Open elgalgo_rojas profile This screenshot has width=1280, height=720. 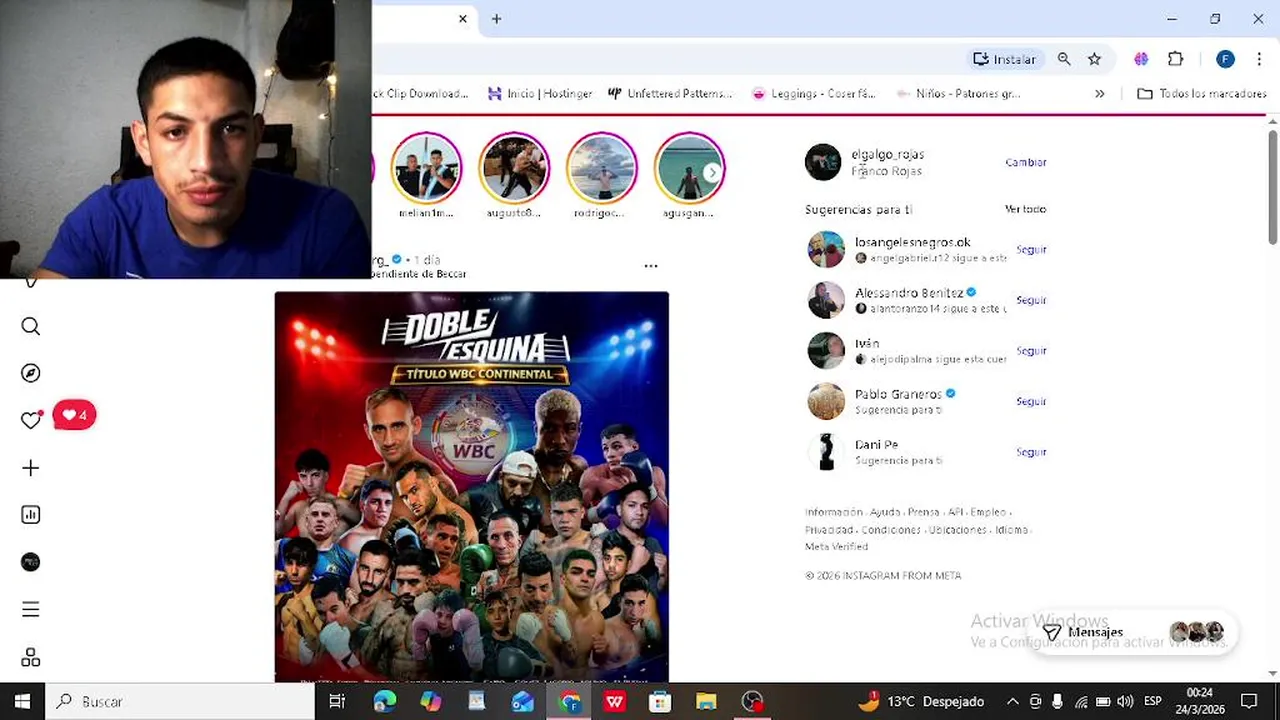pyautogui.click(x=888, y=154)
